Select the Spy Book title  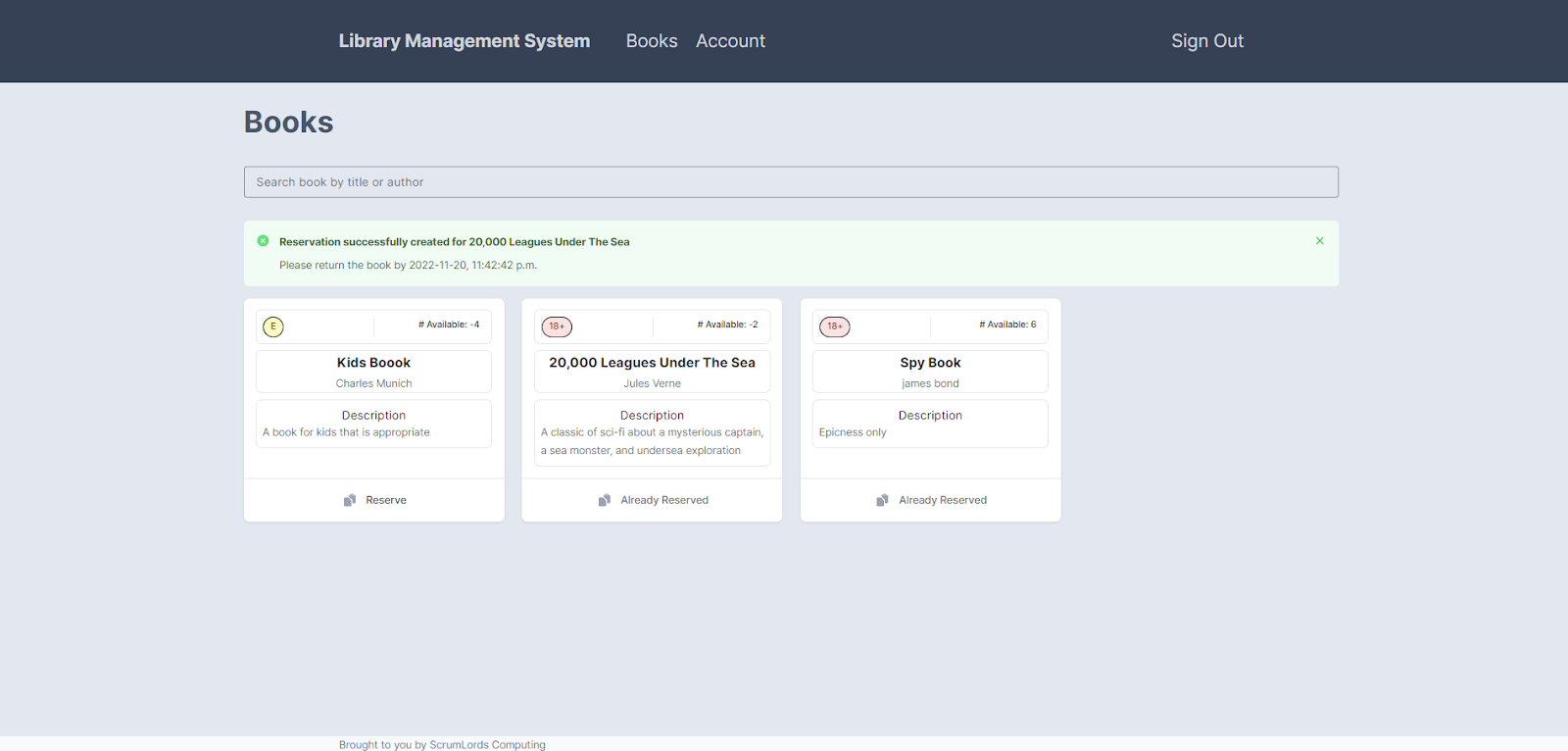pyautogui.click(x=930, y=363)
